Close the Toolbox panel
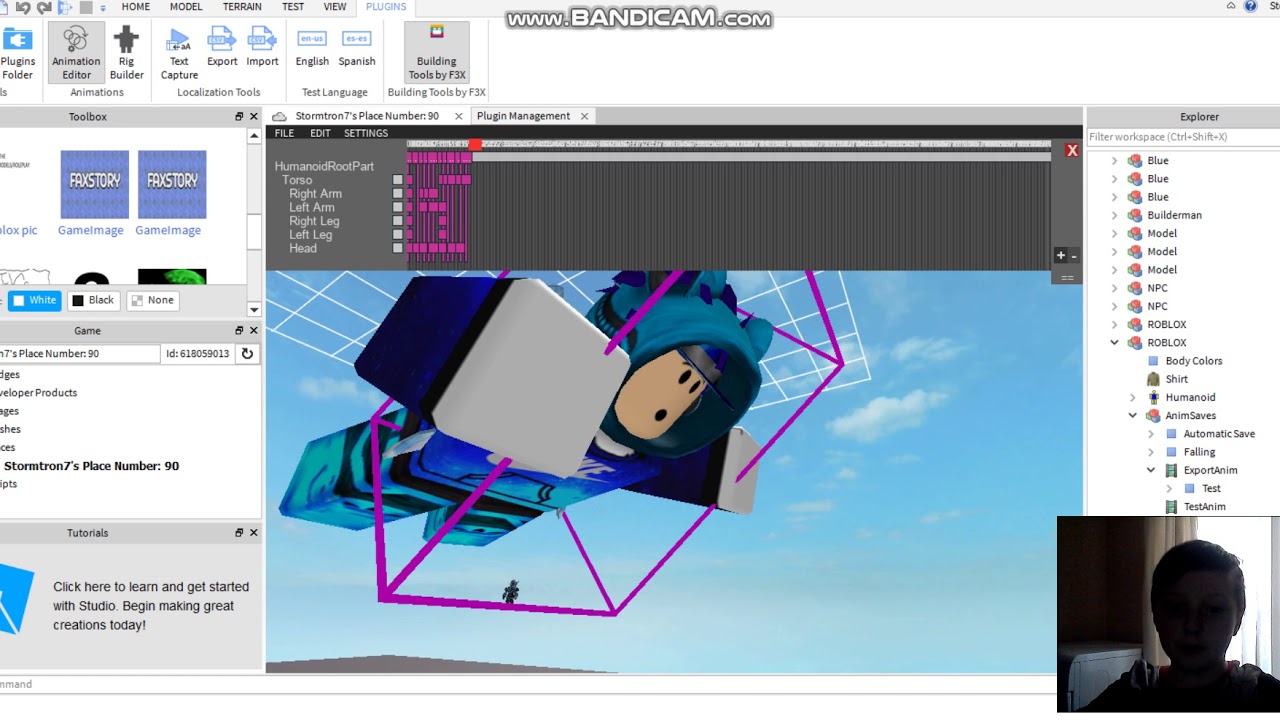1280x720 pixels. (x=253, y=116)
